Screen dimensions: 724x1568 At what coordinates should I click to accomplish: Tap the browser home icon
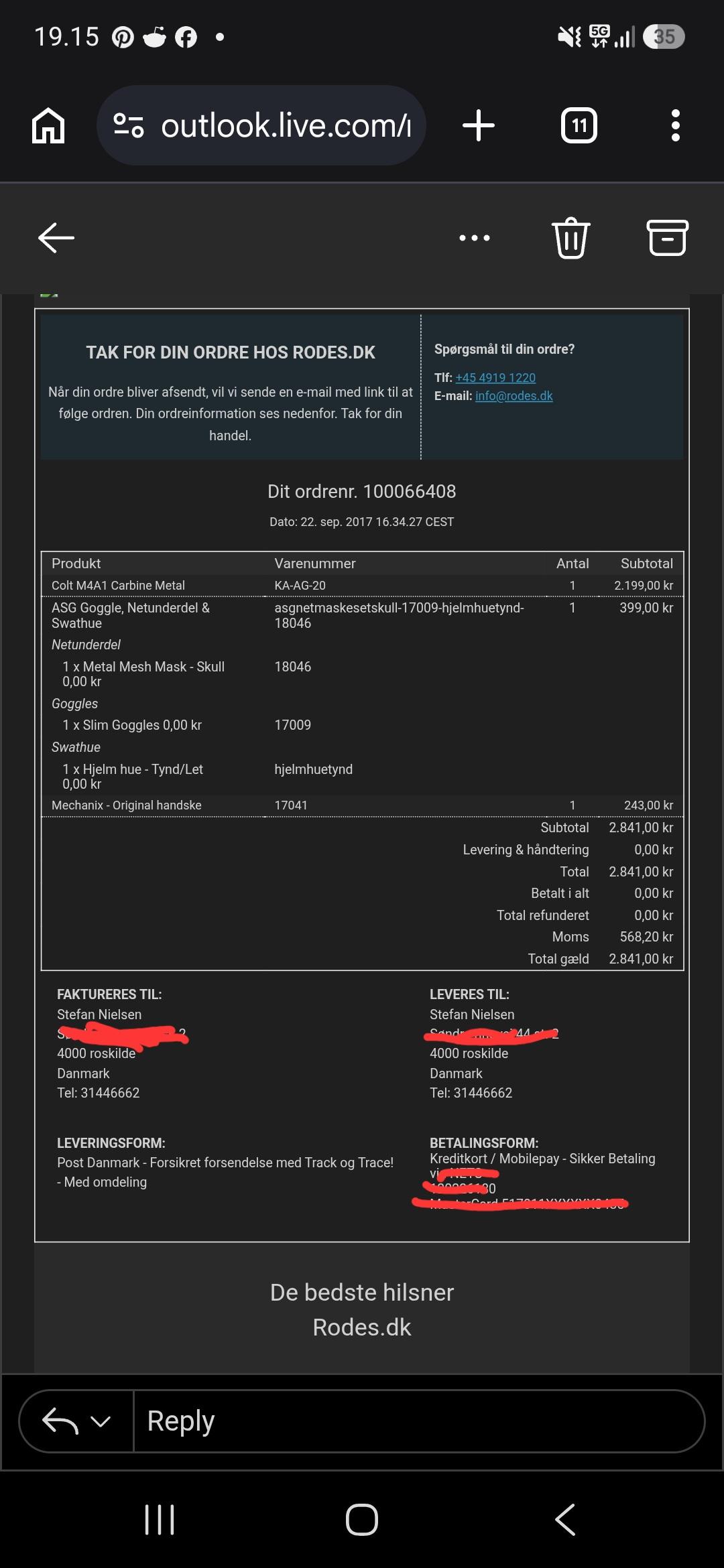48,125
